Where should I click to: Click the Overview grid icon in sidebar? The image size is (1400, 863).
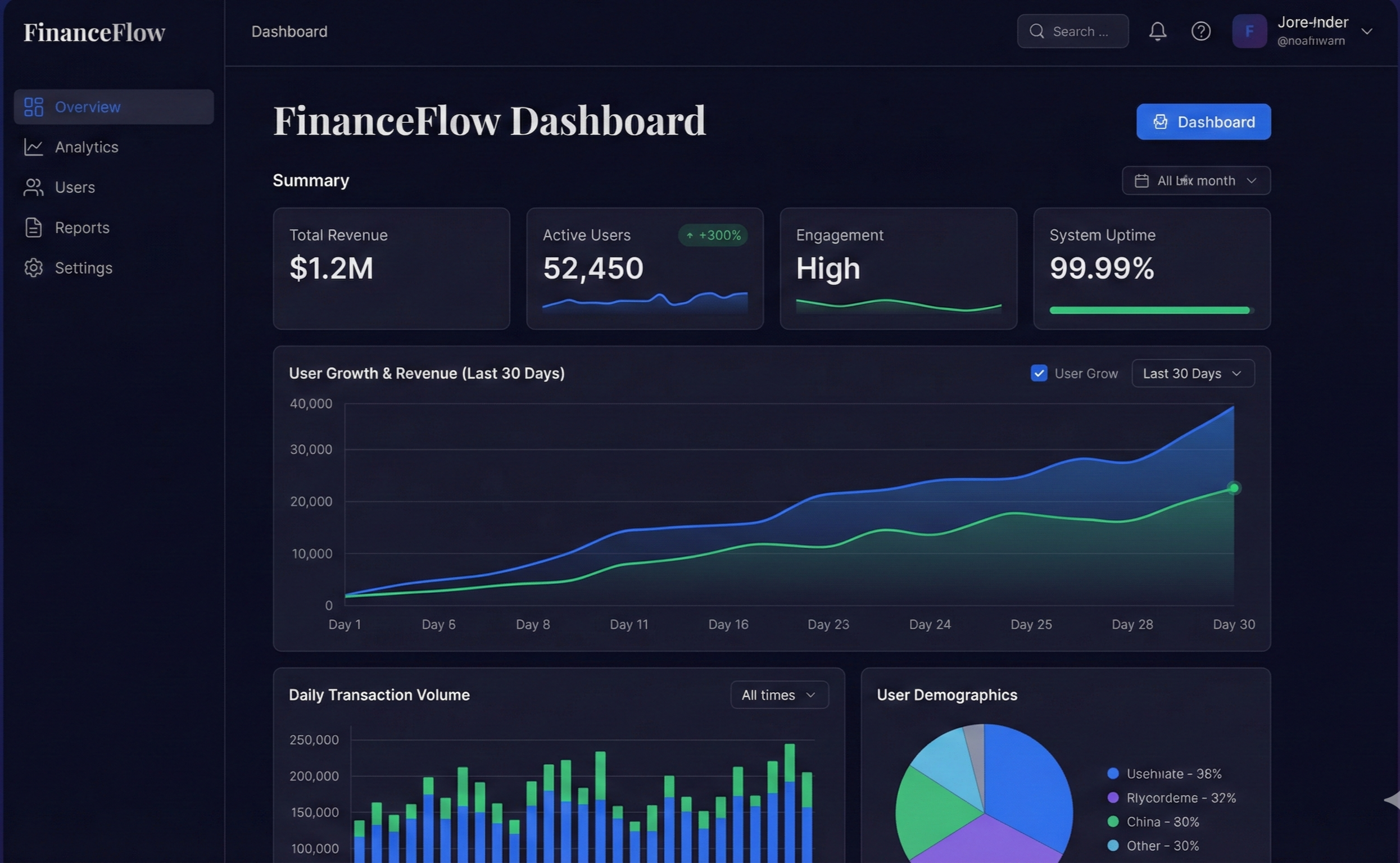34,107
